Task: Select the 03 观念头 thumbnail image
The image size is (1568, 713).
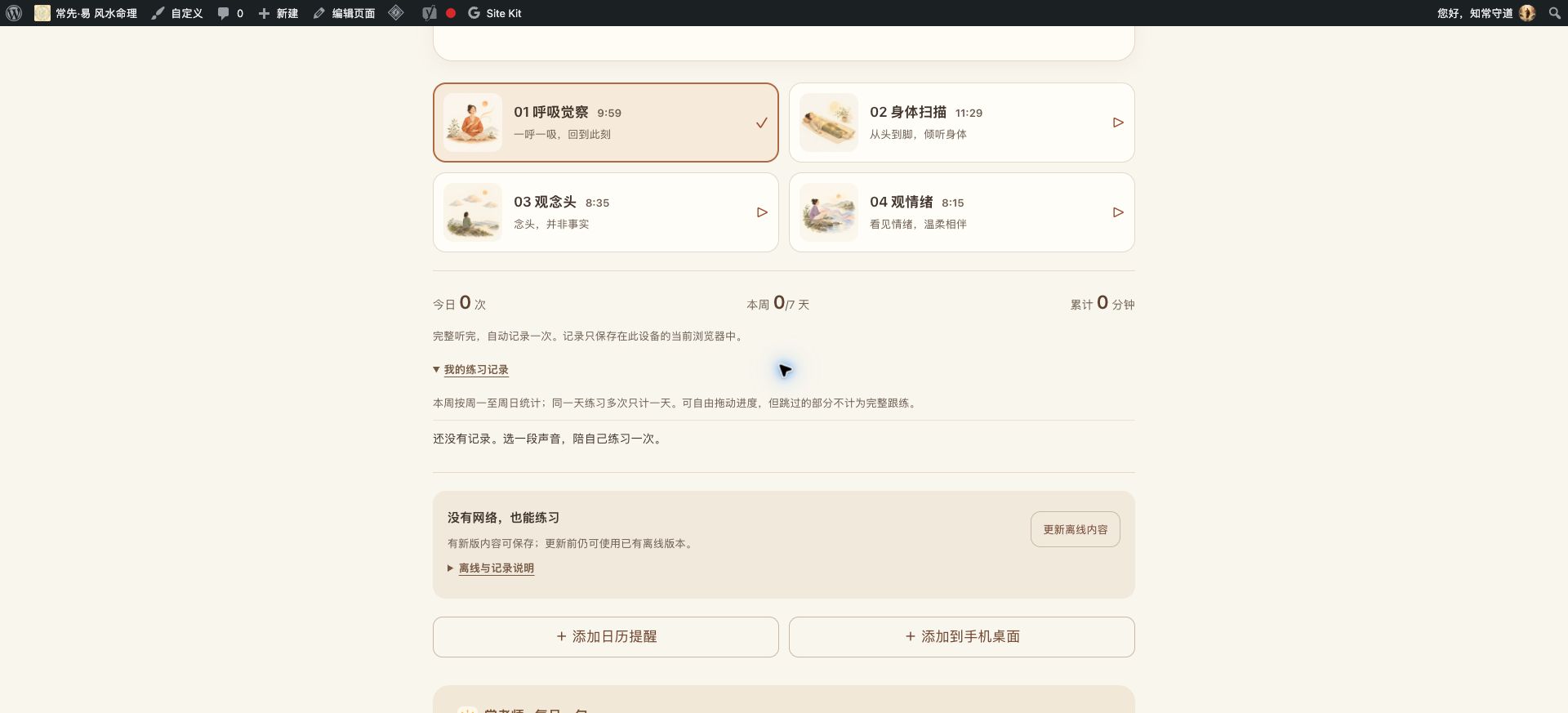Action: coord(473,212)
